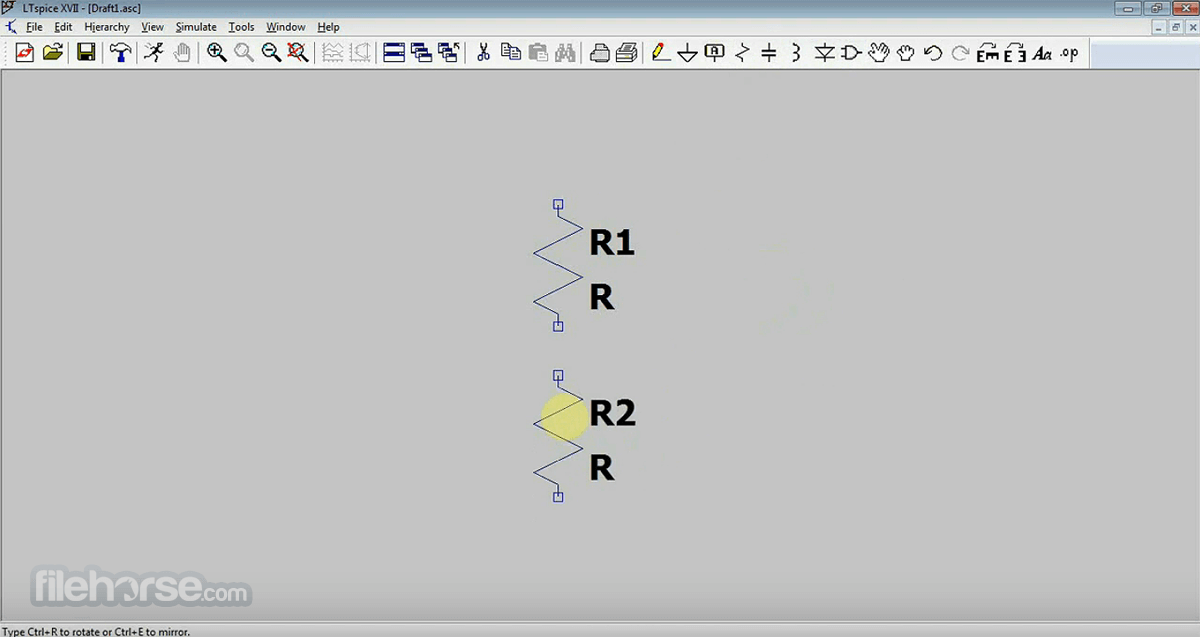Select the Zoom Out magnifier
This screenshot has height=637, width=1200.
click(x=271, y=53)
